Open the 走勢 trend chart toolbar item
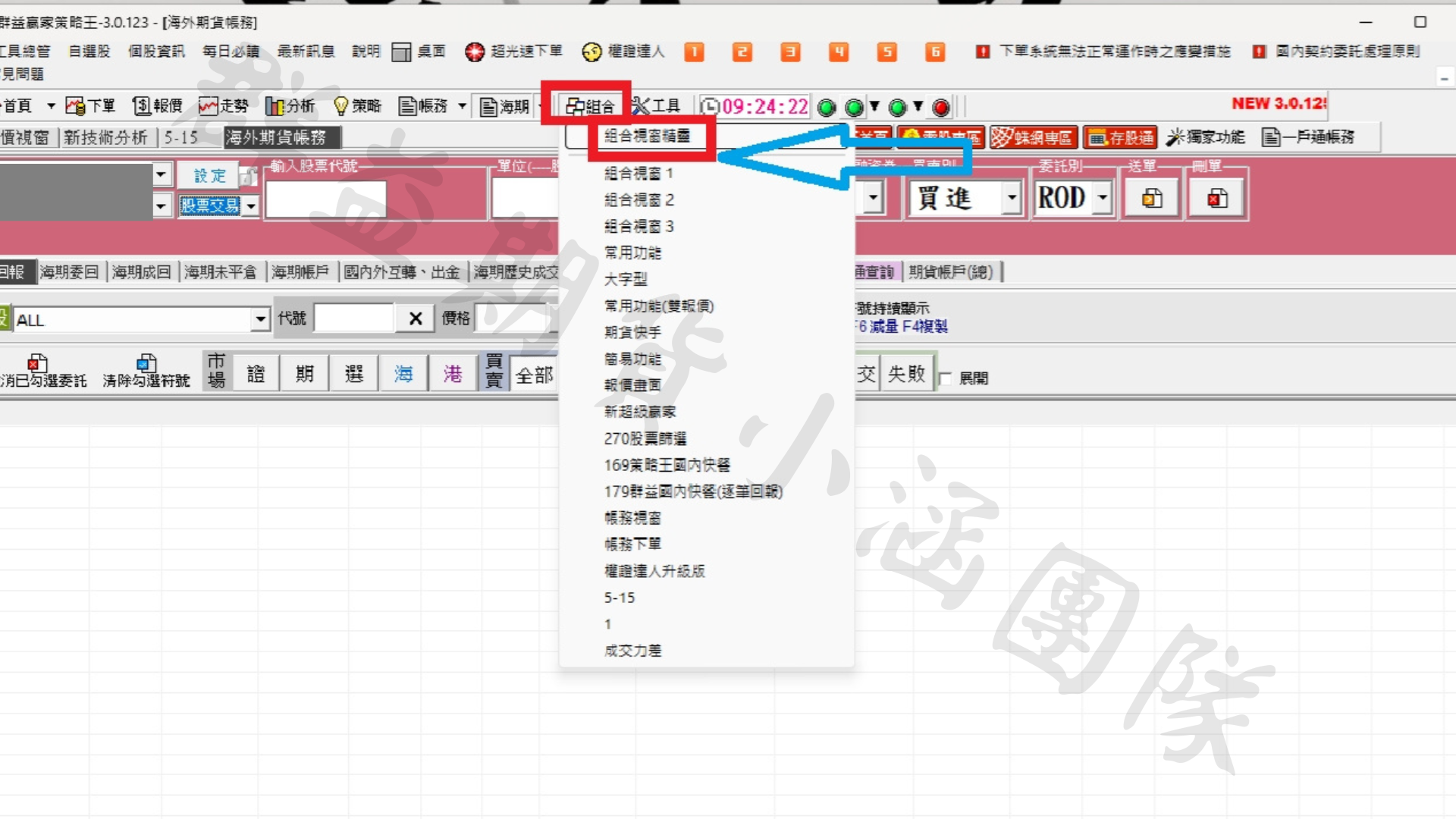The image size is (1456, 819). (x=224, y=106)
